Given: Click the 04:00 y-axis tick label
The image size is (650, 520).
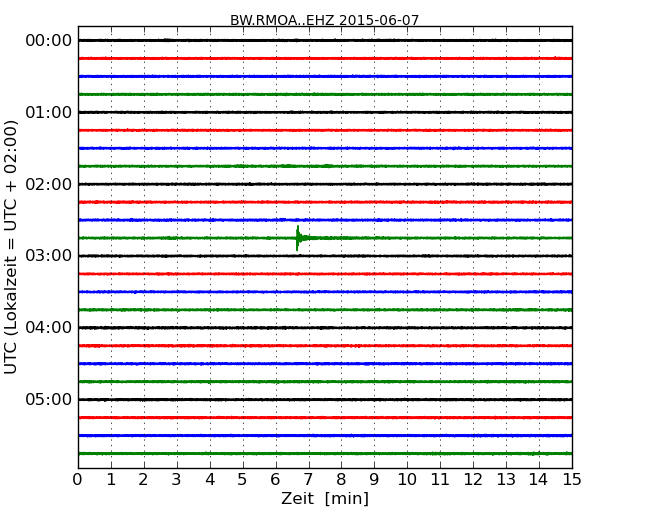Looking at the screenshot, I should [x=48, y=328].
